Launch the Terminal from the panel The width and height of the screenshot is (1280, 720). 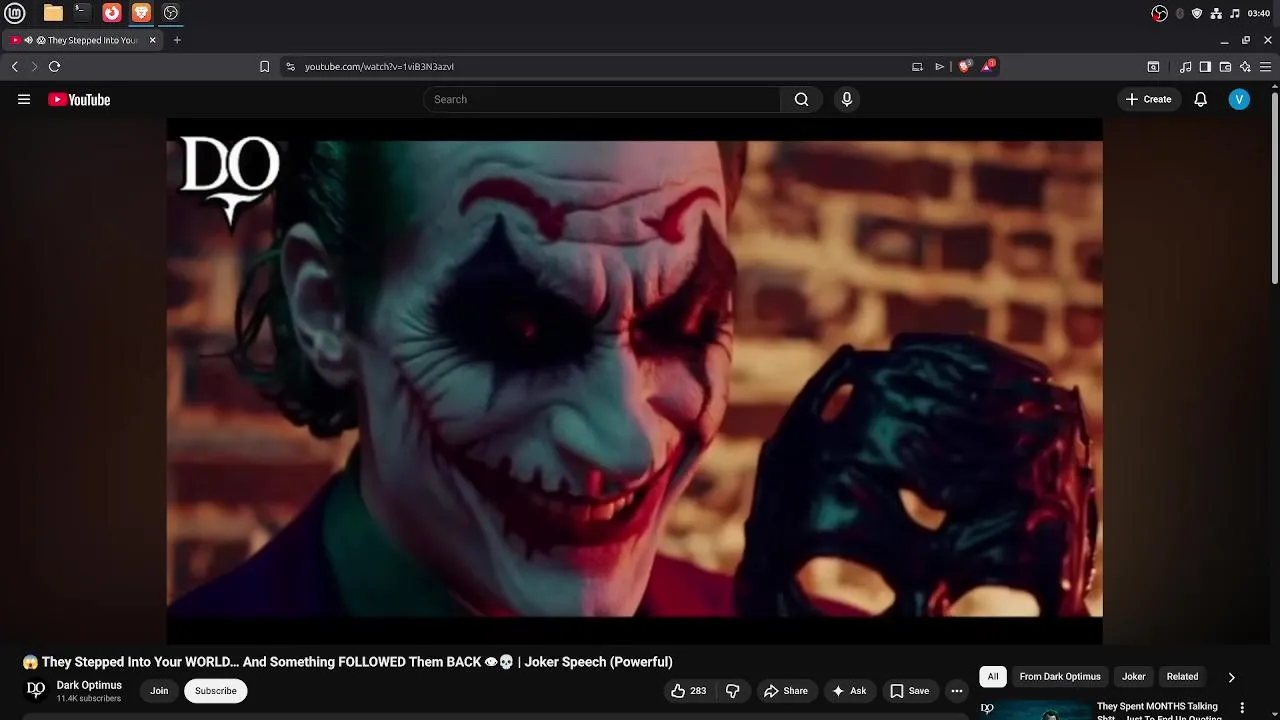(82, 13)
